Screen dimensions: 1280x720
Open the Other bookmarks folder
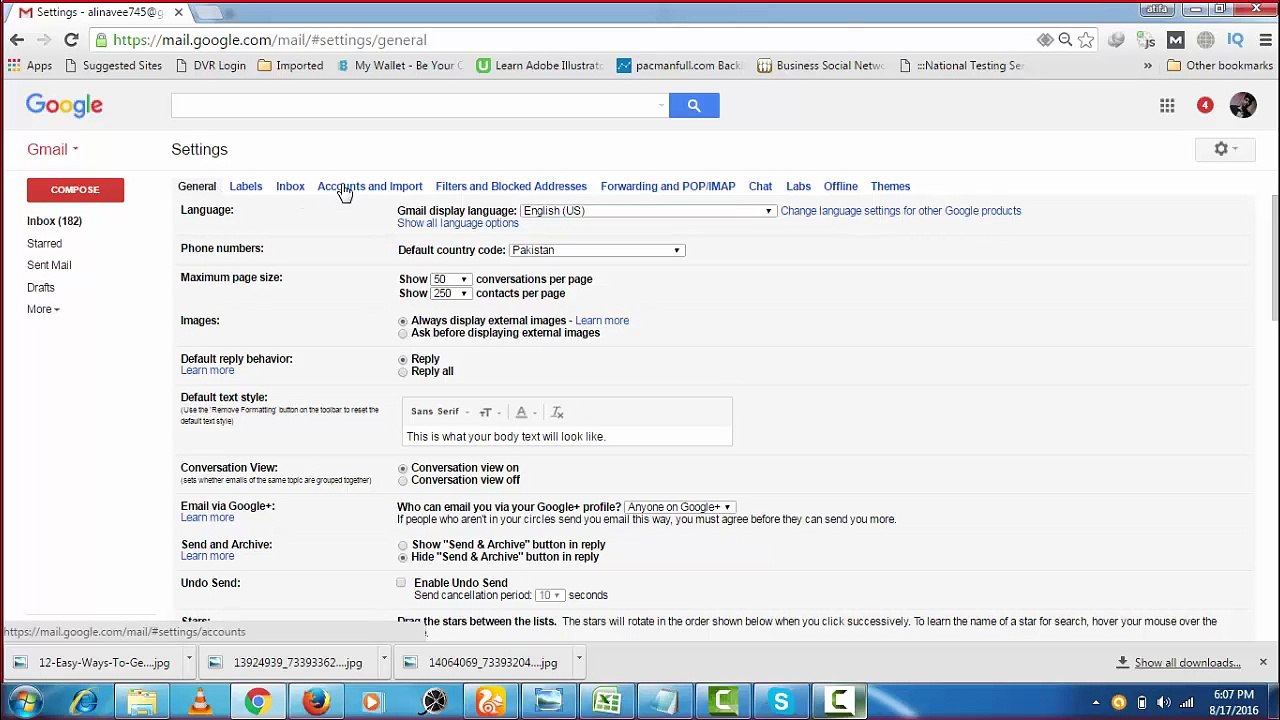click(1220, 66)
